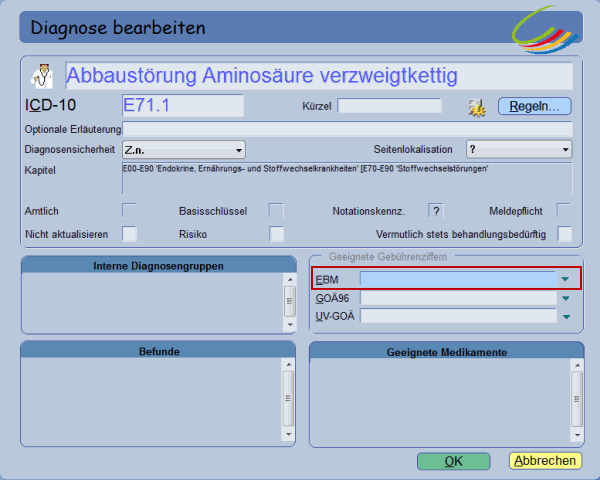The image size is (600, 480).
Task: Enable Nicht aktualisieren checkbox
Action: tap(129, 234)
